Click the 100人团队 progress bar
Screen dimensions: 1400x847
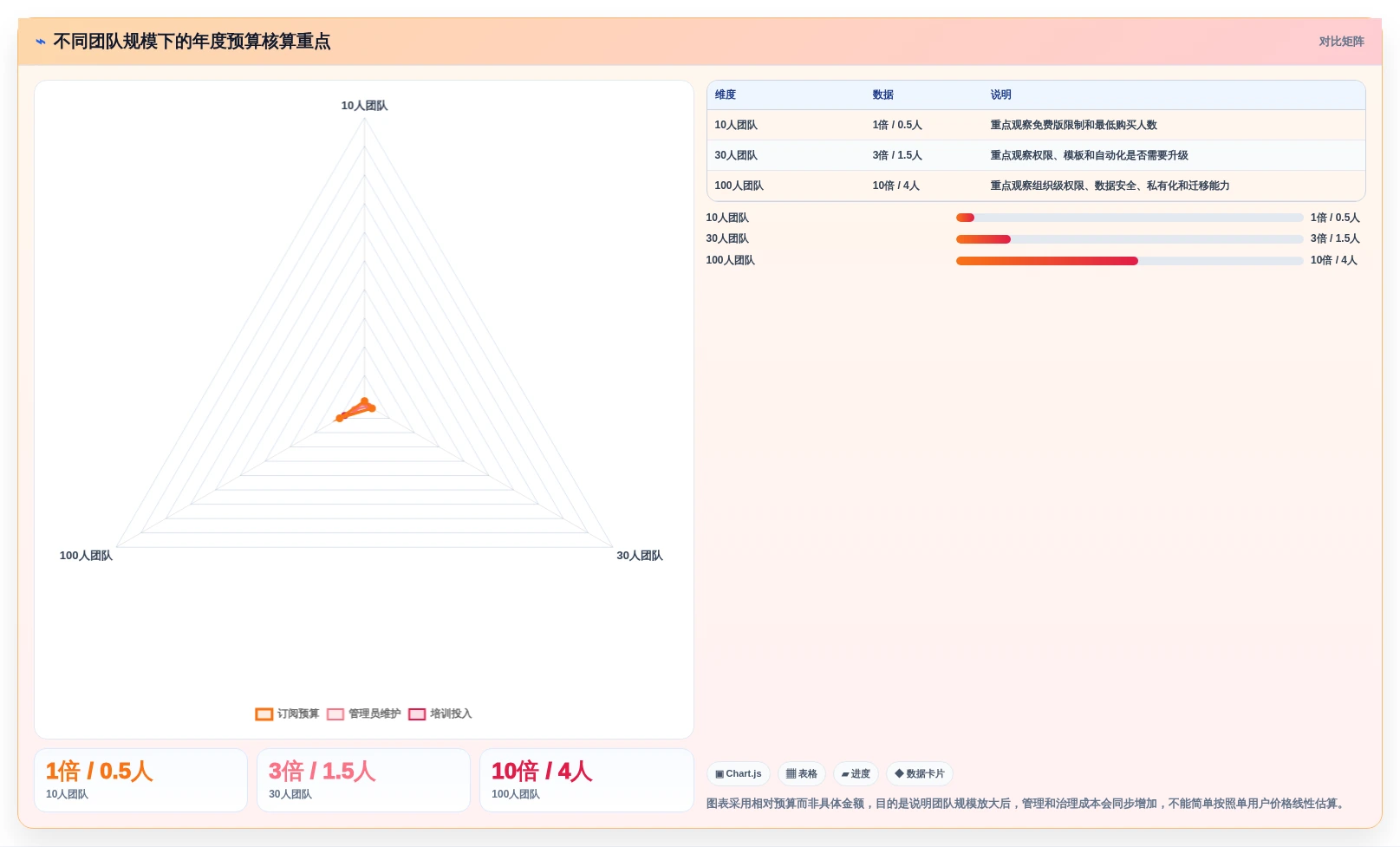1130,261
